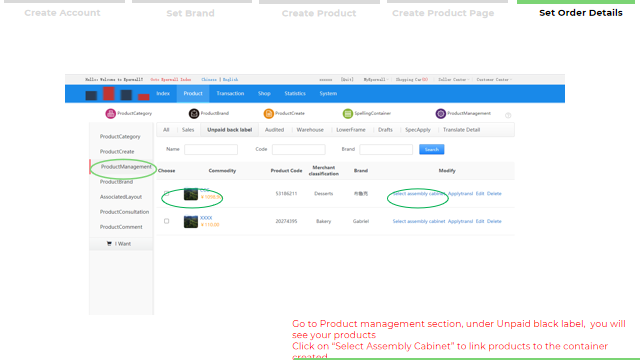The width and height of the screenshot is (640, 360).
Task: Click the Create Account step heading
Action: (x=62, y=13)
